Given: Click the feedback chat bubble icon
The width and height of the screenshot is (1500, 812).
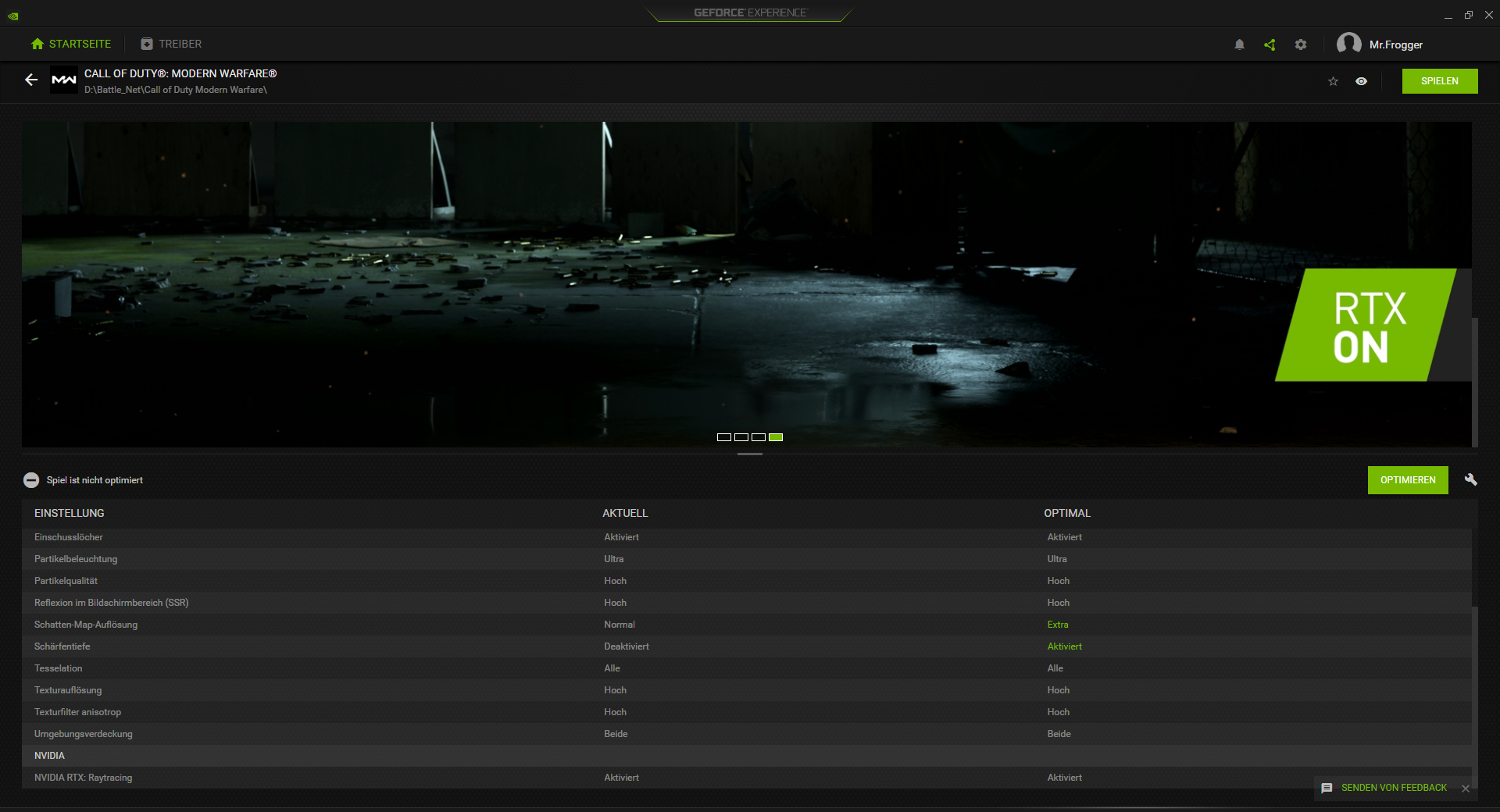Looking at the screenshot, I should click(x=1327, y=788).
